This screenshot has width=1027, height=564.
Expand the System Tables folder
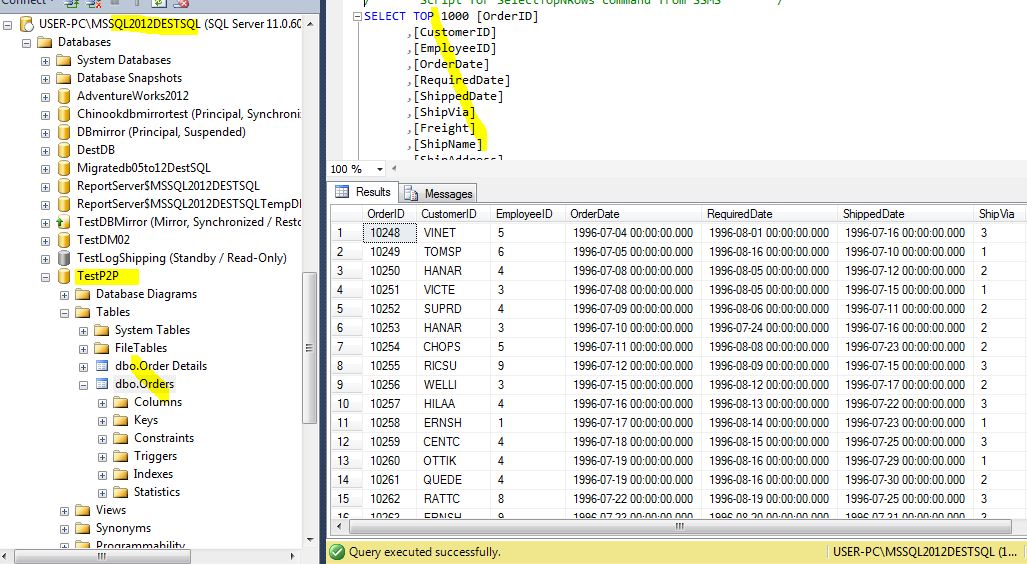point(83,331)
